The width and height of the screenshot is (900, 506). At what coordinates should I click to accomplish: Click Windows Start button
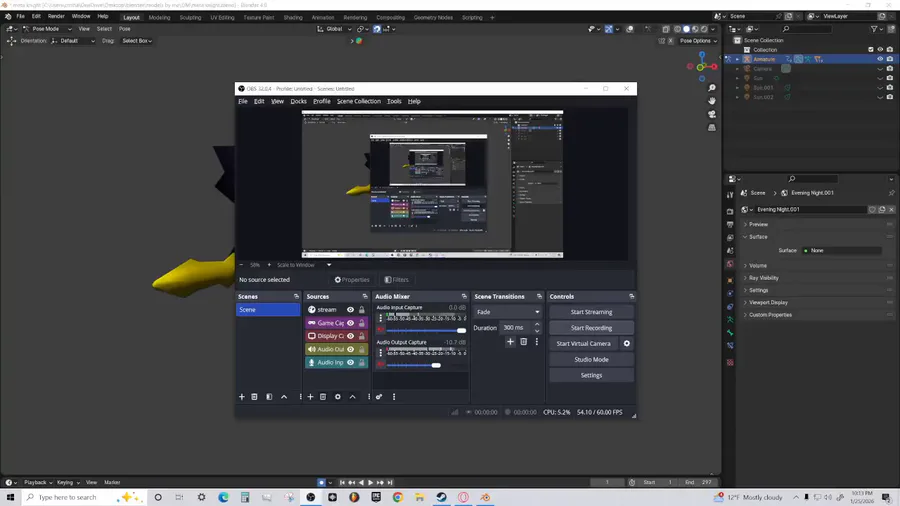tap(10, 497)
